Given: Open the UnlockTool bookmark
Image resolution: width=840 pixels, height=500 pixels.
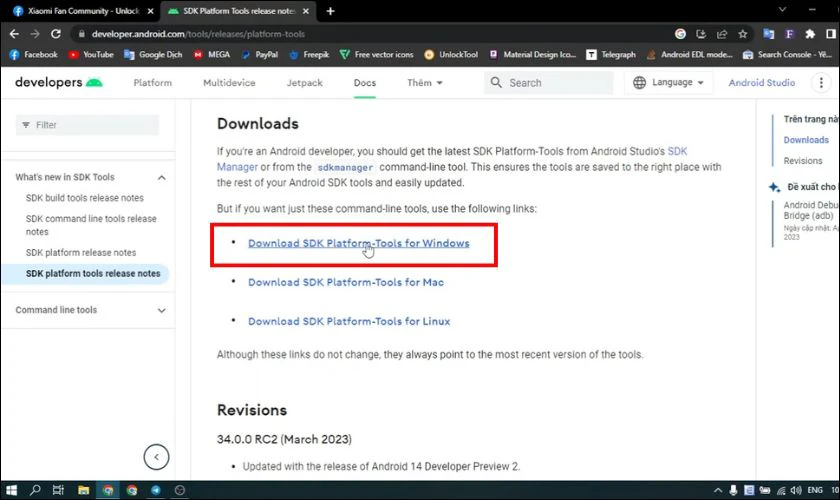Looking at the screenshot, I should pyautogui.click(x=451, y=55).
